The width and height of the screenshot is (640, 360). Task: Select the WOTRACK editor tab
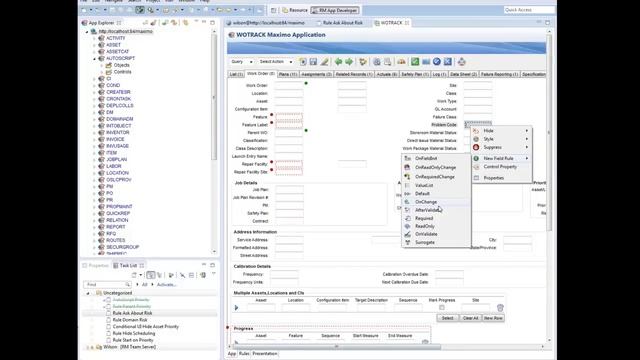point(391,23)
